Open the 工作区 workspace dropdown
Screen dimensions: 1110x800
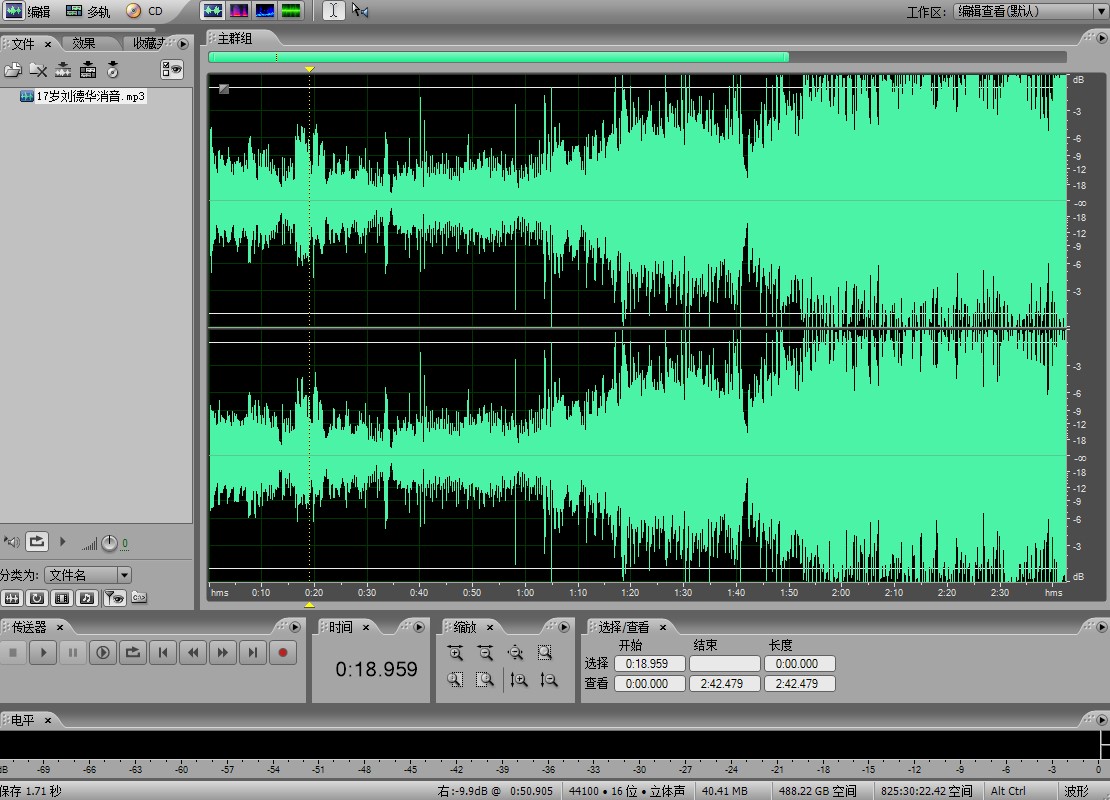[x=1099, y=12]
